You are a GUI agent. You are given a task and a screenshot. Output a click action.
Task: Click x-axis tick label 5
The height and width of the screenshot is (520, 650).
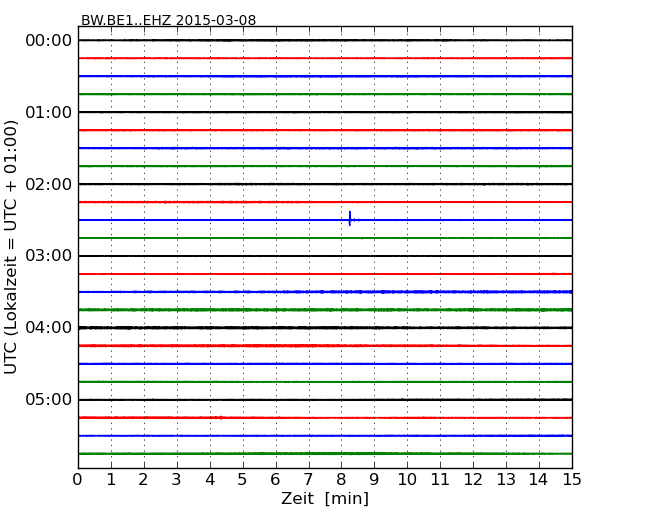click(243, 480)
